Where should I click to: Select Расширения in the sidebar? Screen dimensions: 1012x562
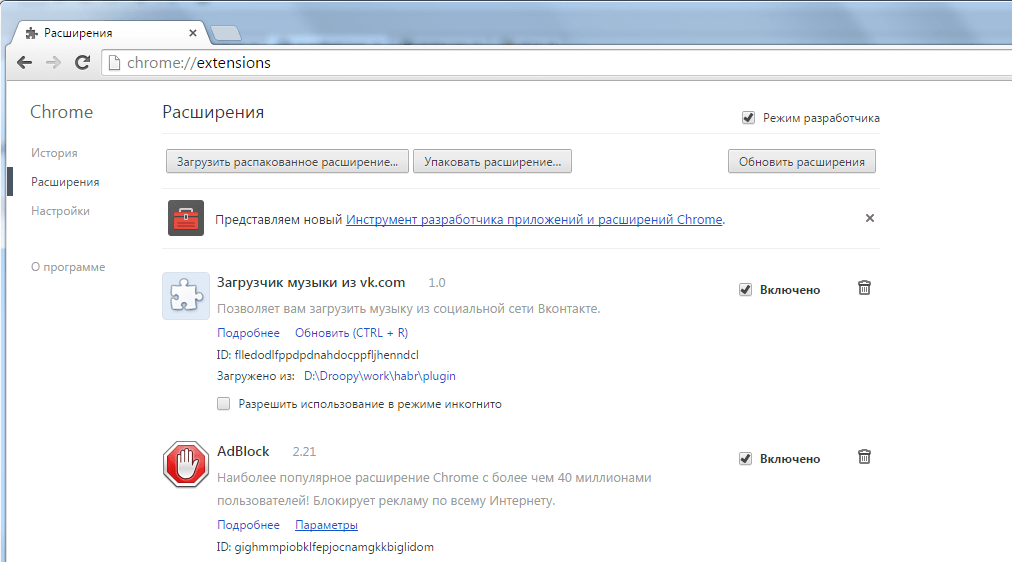coord(65,182)
